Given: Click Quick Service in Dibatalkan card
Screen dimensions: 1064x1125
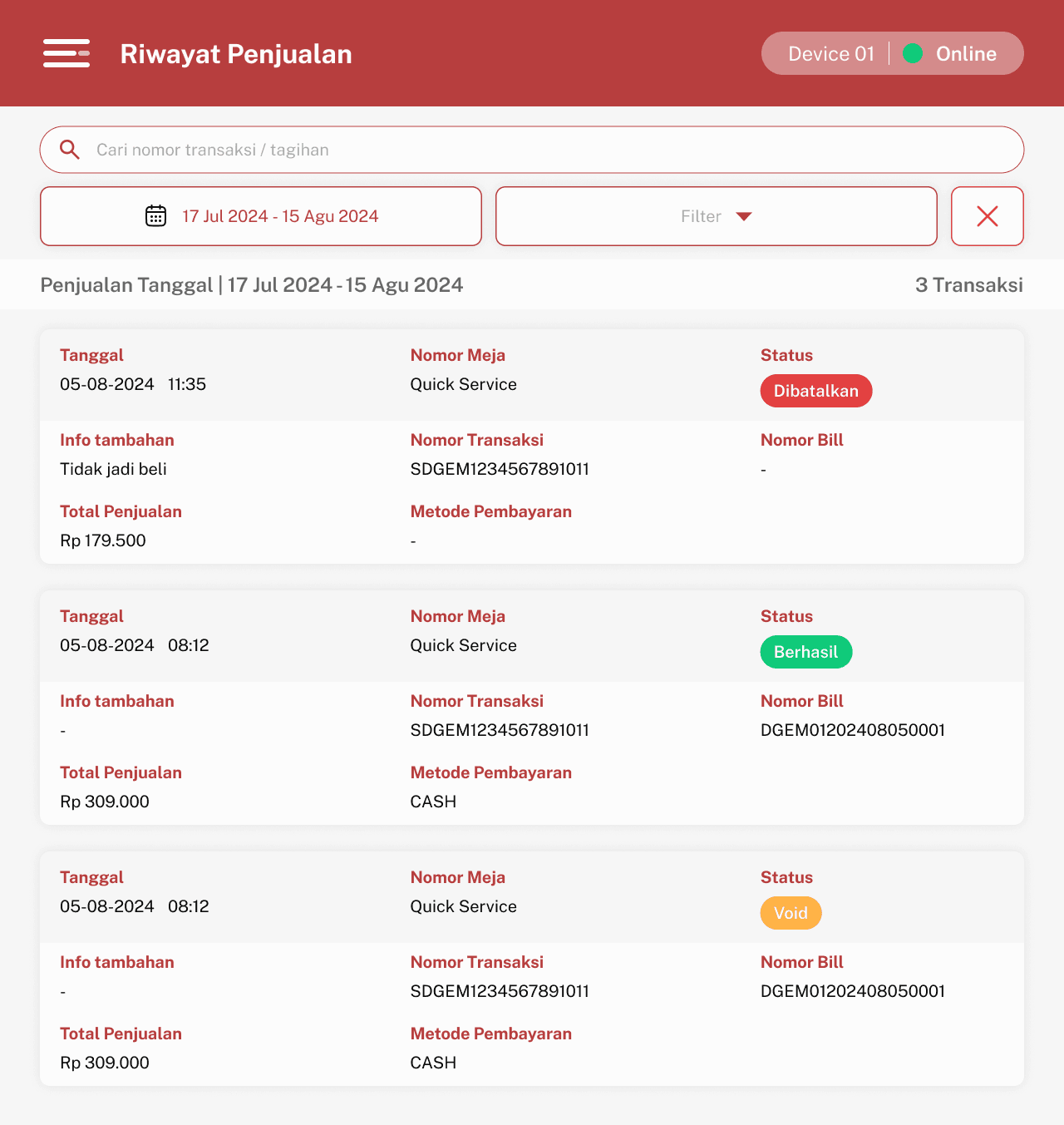Looking at the screenshot, I should [x=463, y=384].
